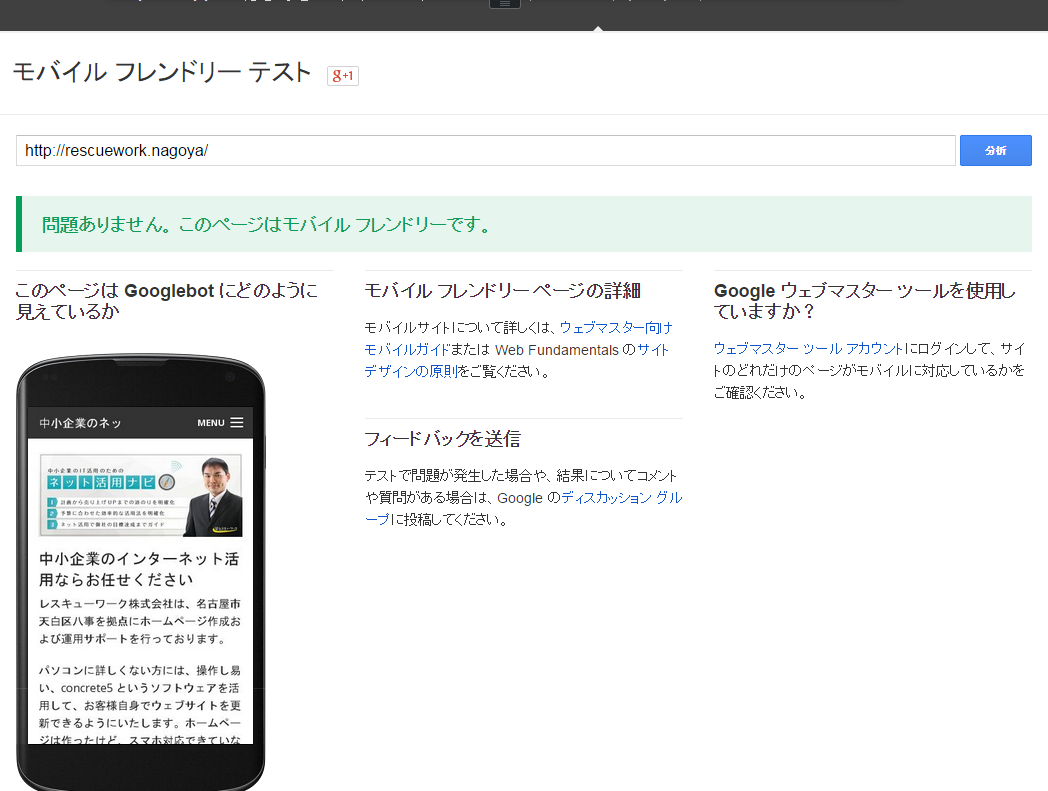The width and height of the screenshot is (1048, 791).
Task: Click the モバイル フレンドリー テスト page heading
Action: click(x=162, y=72)
